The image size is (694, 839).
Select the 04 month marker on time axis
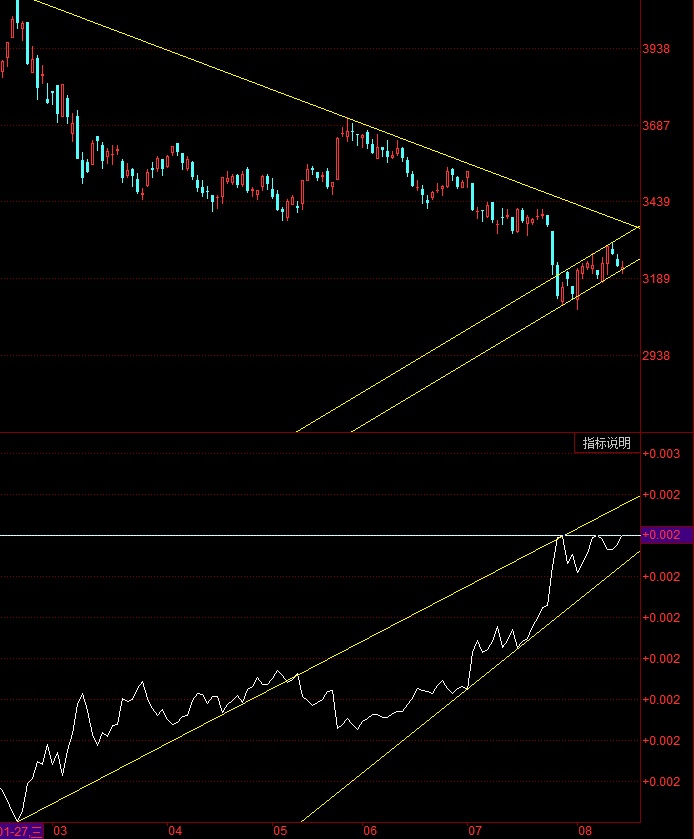click(175, 831)
